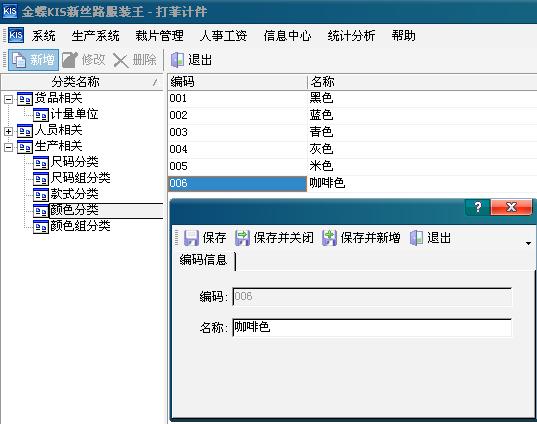
Task: Click the 保存并关闭 icon in dialog
Action: point(242,238)
